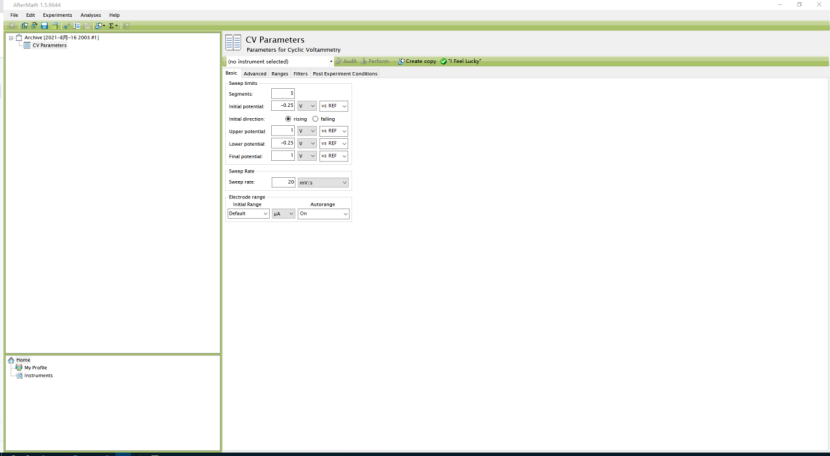Select the rising initial direction

(x=288, y=119)
